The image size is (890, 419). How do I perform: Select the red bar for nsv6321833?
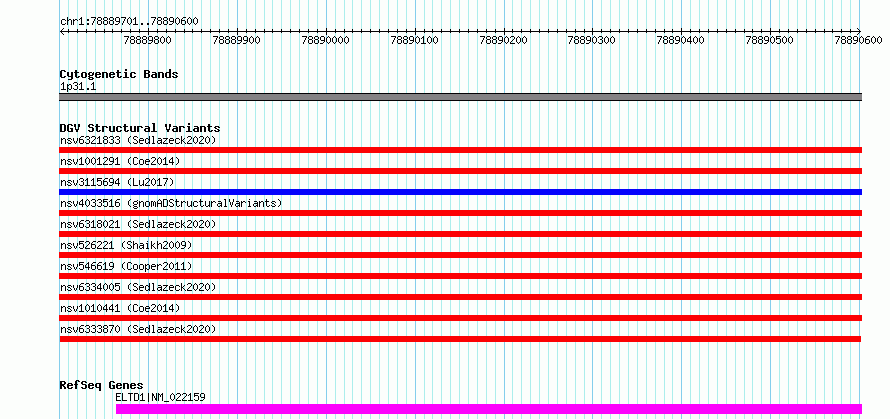pyautogui.click(x=461, y=150)
